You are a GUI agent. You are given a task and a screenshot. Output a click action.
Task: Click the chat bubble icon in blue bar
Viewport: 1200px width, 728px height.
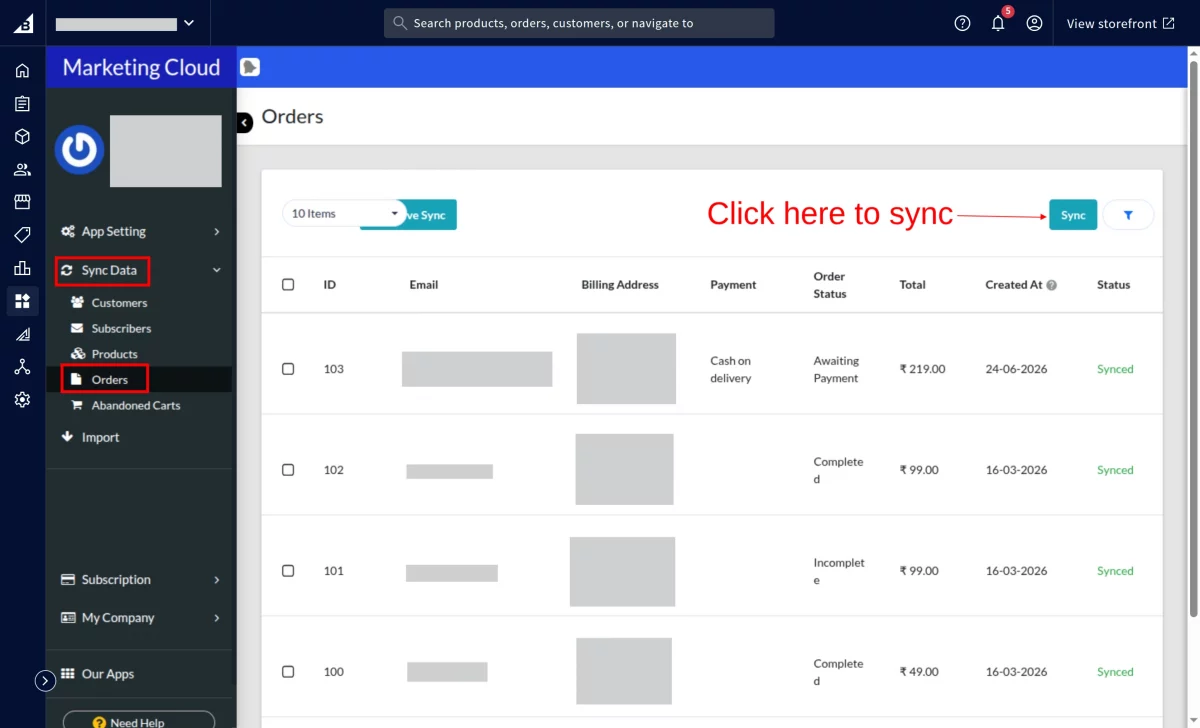point(250,67)
